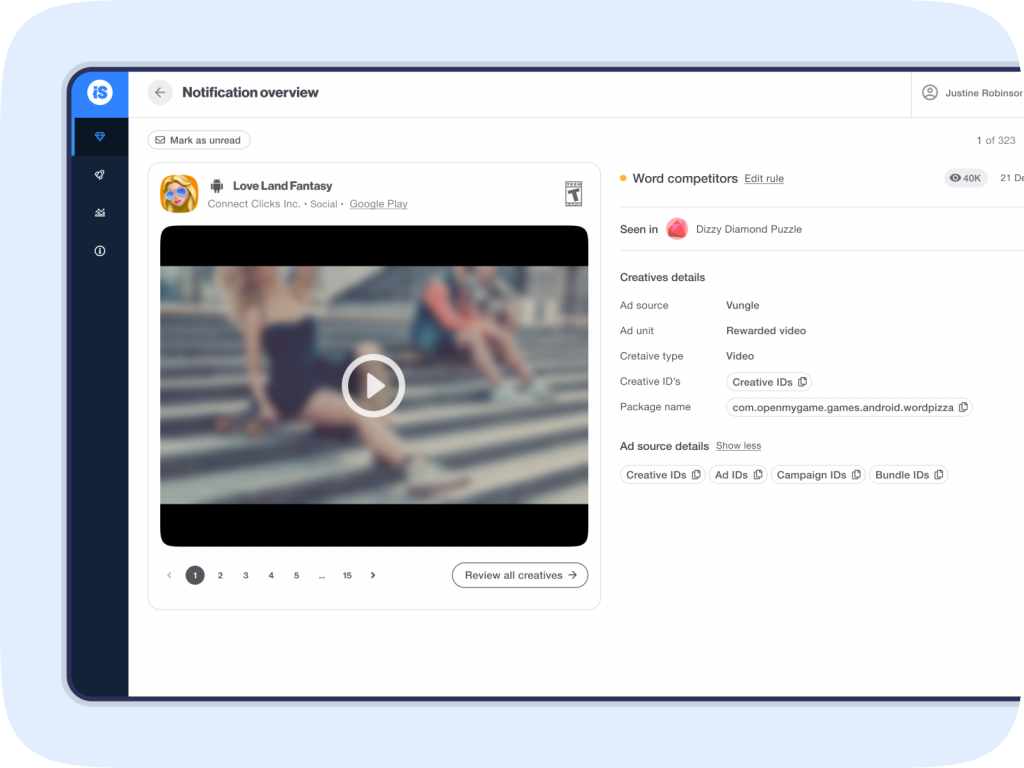1024x768 pixels.
Task: Collapse Ad source details via Show less
Action: (738, 445)
